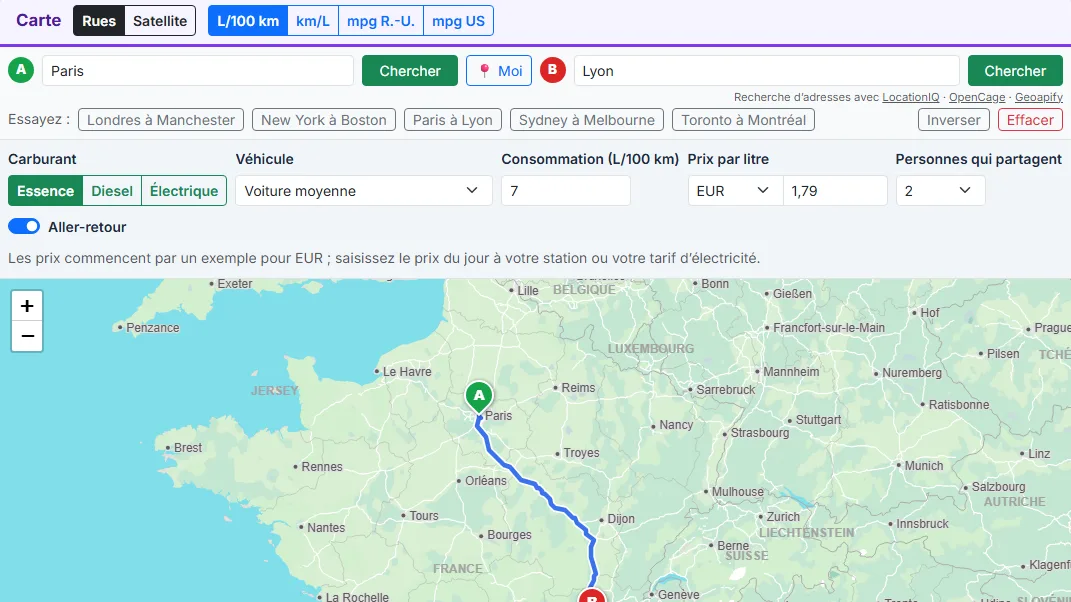
Task: Try the Sydney à Melbourne example
Action: (x=587, y=120)
